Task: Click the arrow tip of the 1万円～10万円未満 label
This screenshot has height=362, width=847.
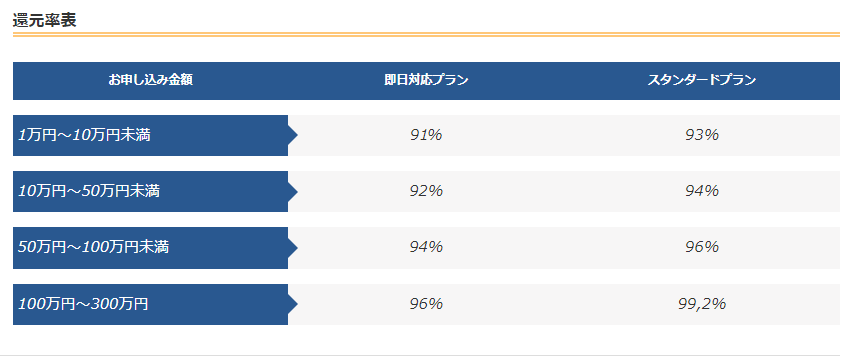Action: [x=293, y=136]
